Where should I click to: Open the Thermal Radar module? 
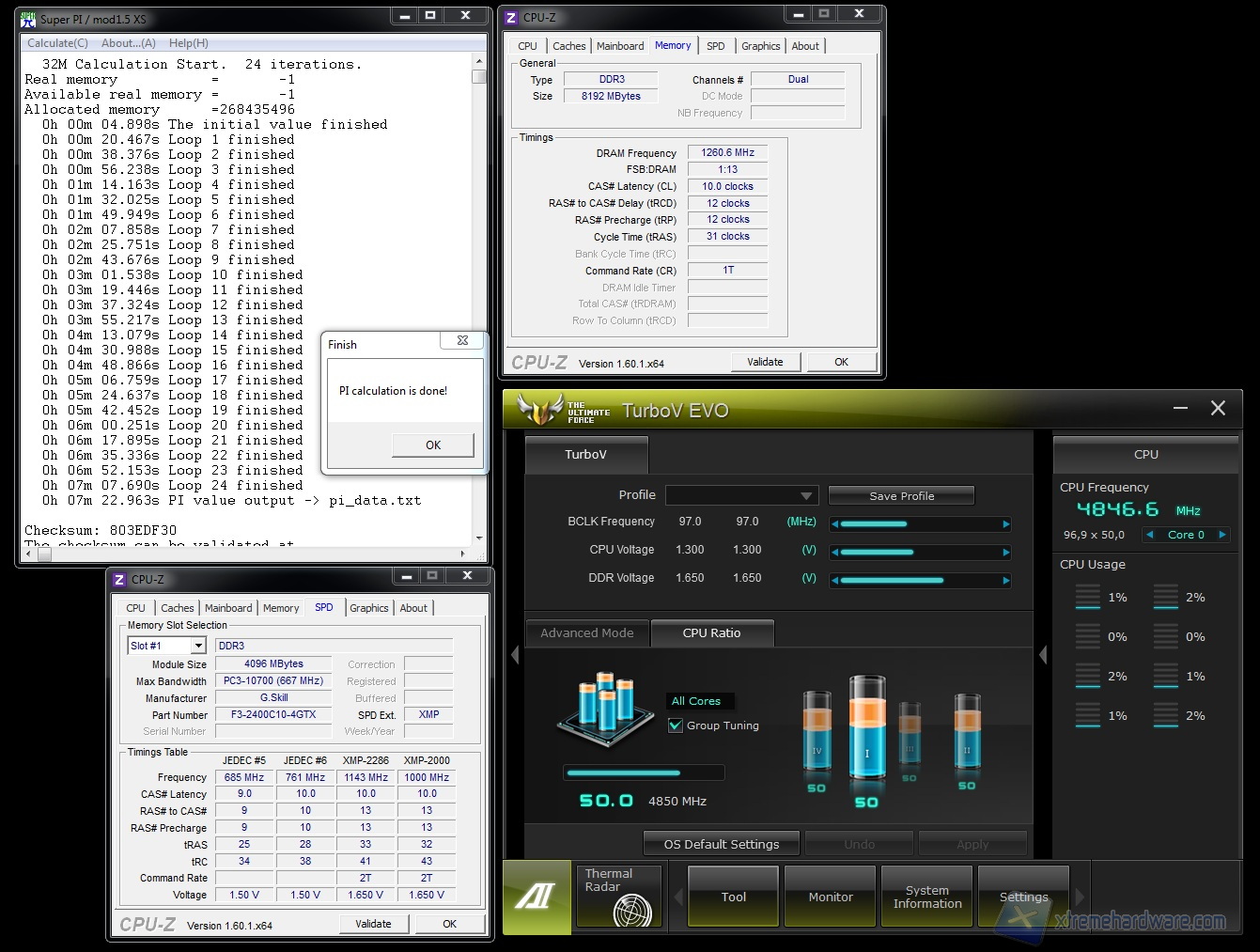(x=621, y=897)
